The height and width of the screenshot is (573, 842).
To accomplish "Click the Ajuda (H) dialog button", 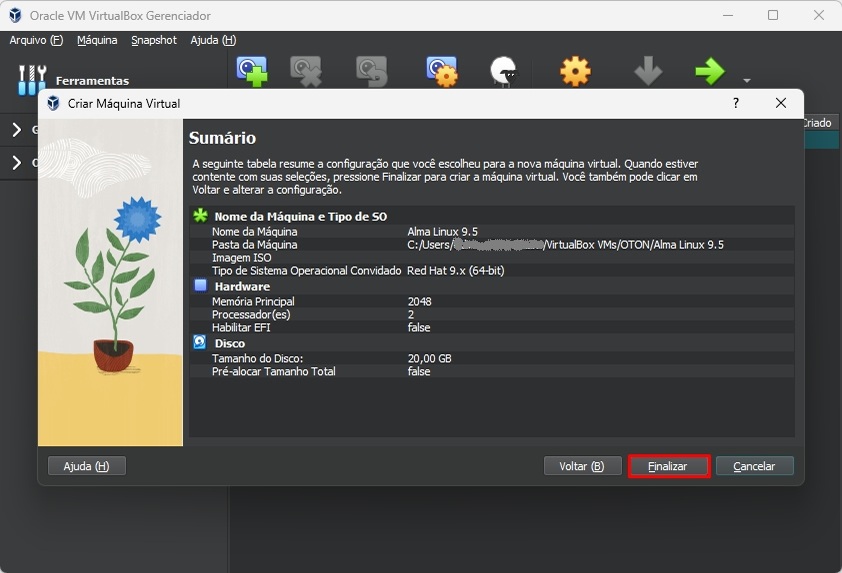I will [87, 466].
